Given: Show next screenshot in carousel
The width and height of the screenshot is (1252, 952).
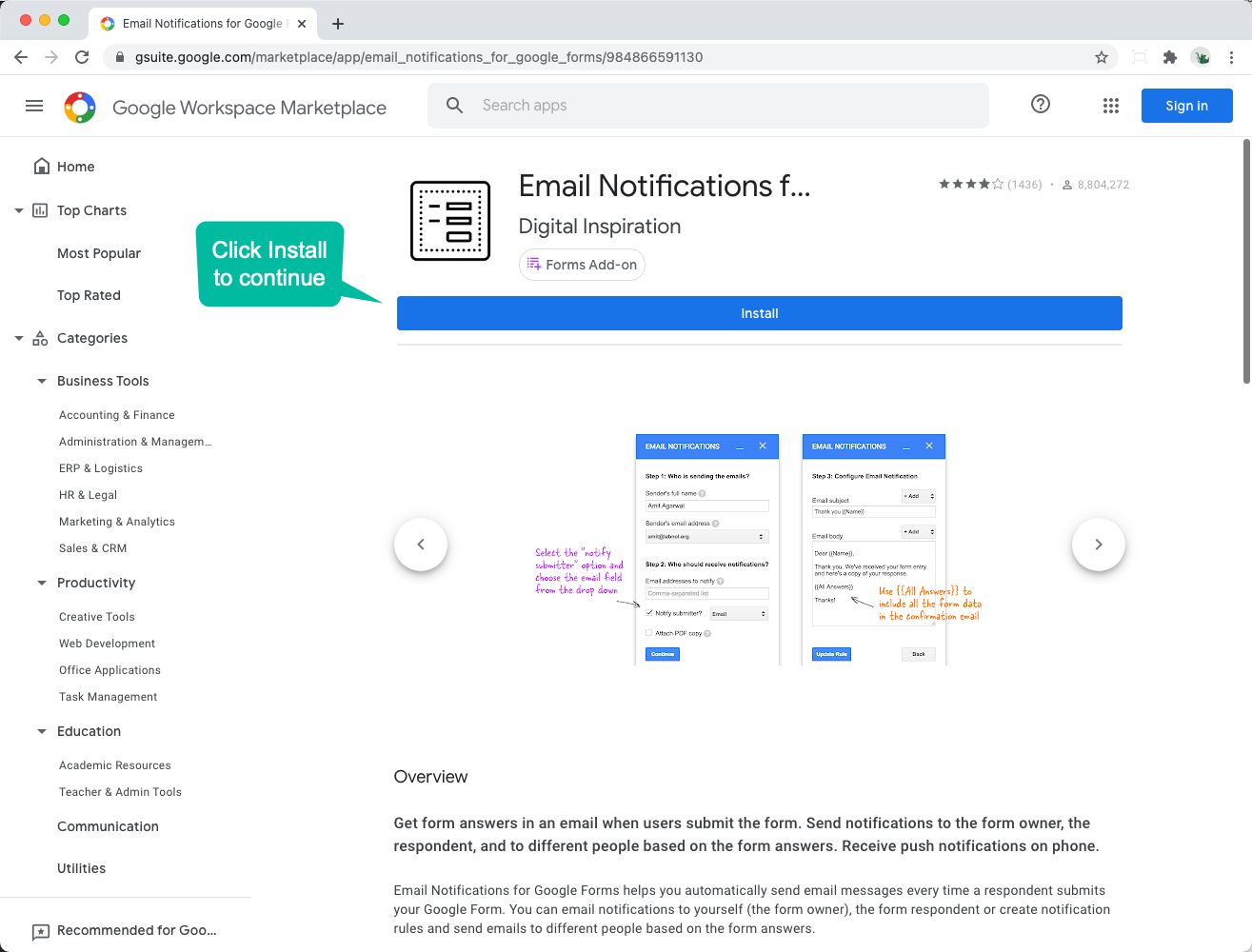Looking at the screenshot, I should tap(1099, 545).
